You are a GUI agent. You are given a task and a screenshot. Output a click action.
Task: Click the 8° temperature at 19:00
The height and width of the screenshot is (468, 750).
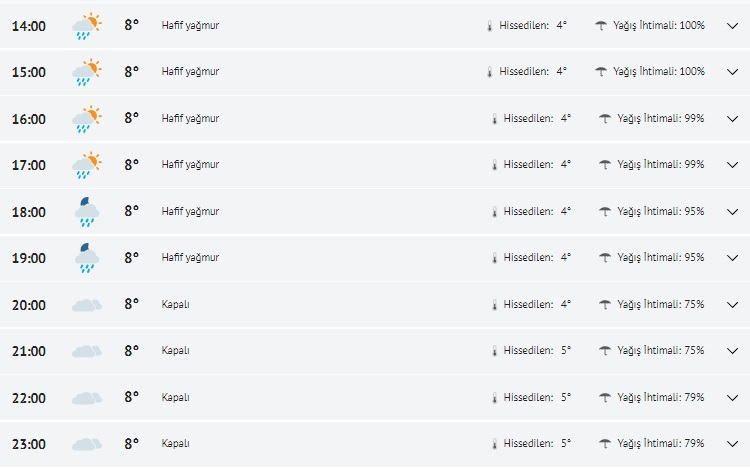[131, 258]
